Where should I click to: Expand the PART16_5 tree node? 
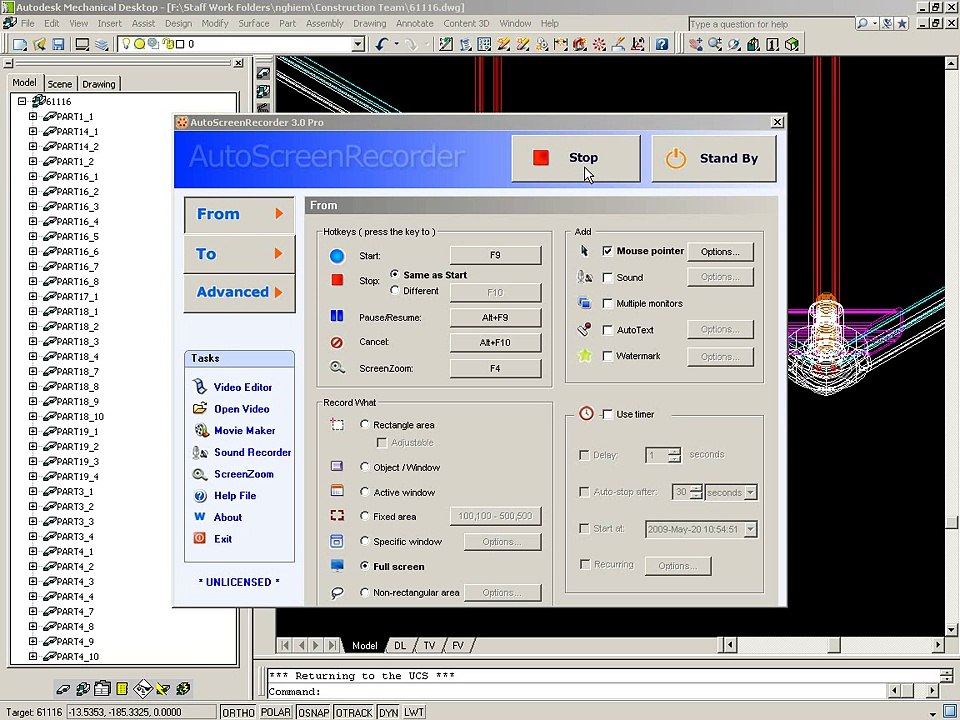pyautogui.click(x=33, y=236)
